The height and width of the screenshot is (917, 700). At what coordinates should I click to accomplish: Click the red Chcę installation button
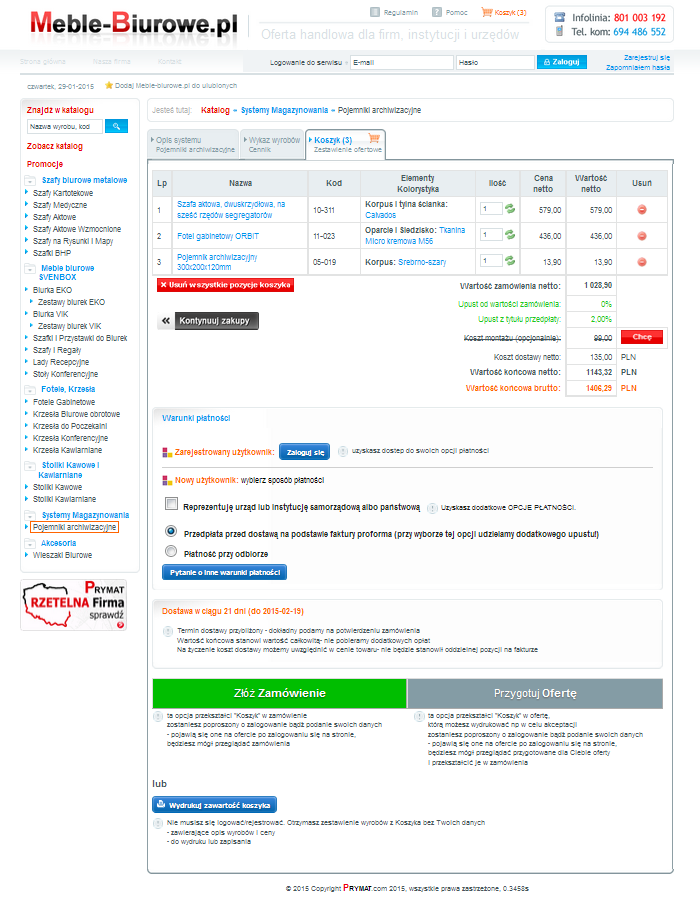pyautogui.click(x=641, y=338)
